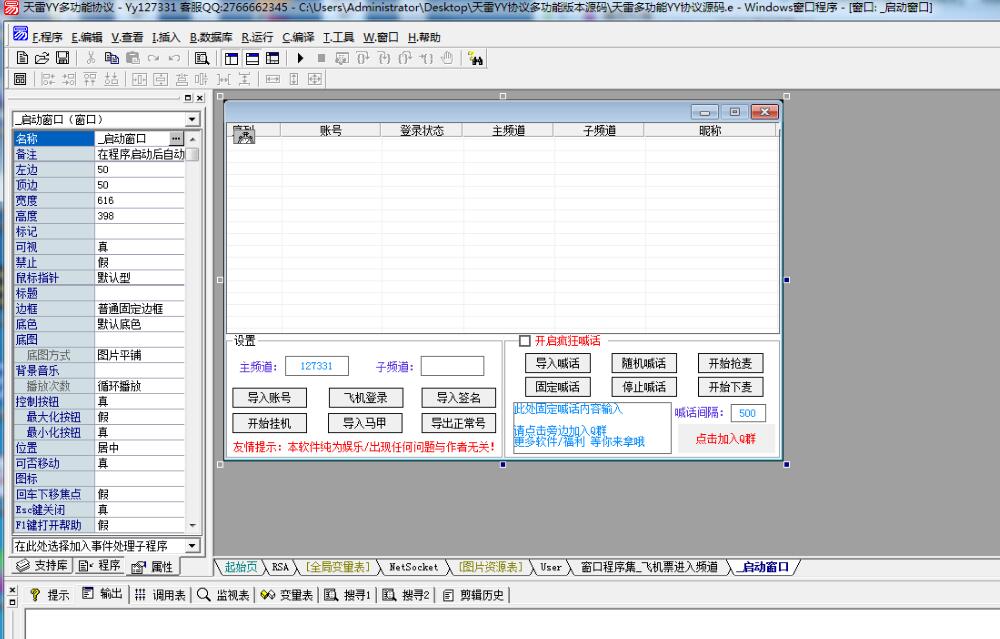Image resolution: width=1000 pixels, height=639 pixels.
Task: Open search using the magnifier toolbar icon
Action: [x=200, y=58]
